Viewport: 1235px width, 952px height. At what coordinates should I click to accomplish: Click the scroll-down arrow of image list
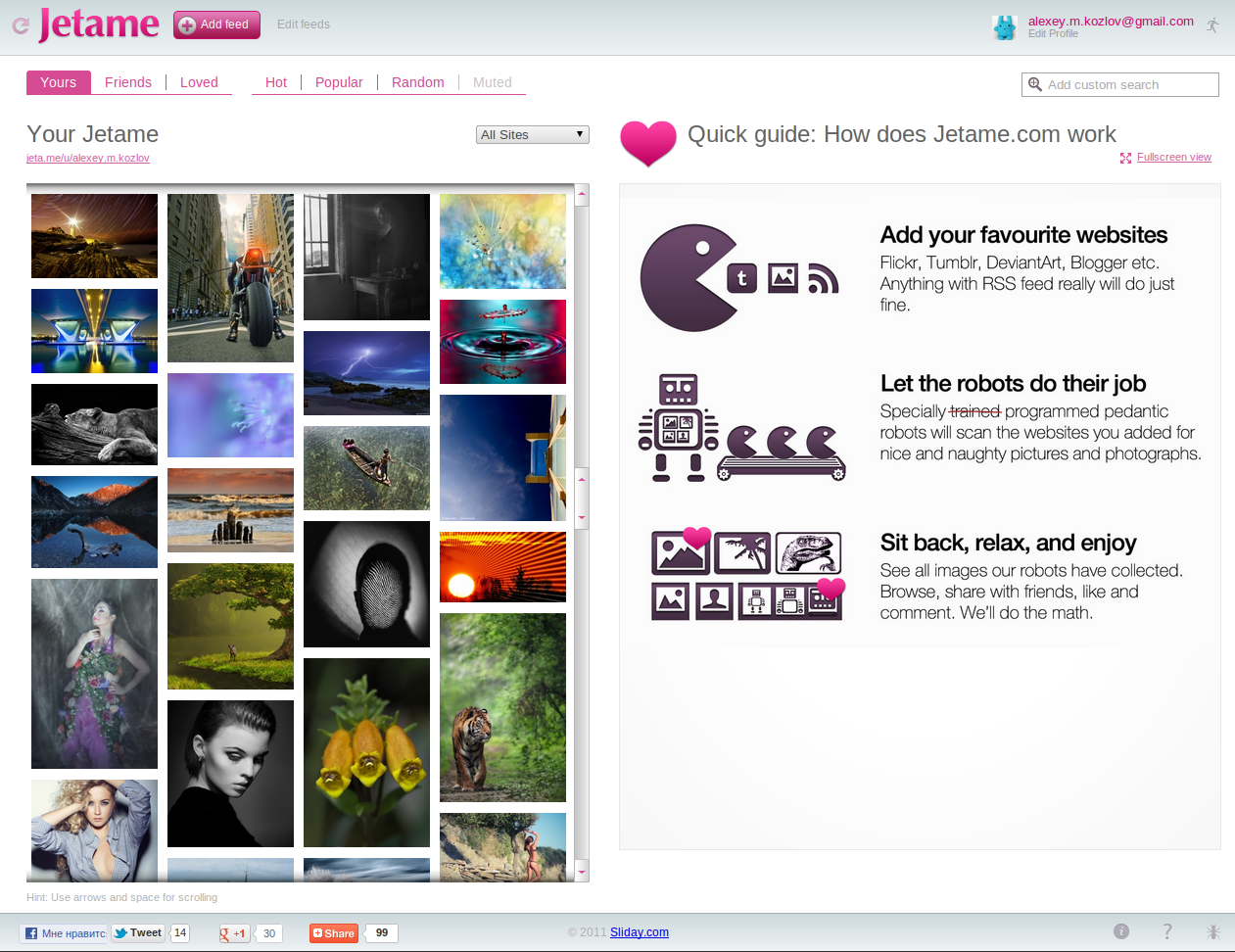click(x=582, y=872)
